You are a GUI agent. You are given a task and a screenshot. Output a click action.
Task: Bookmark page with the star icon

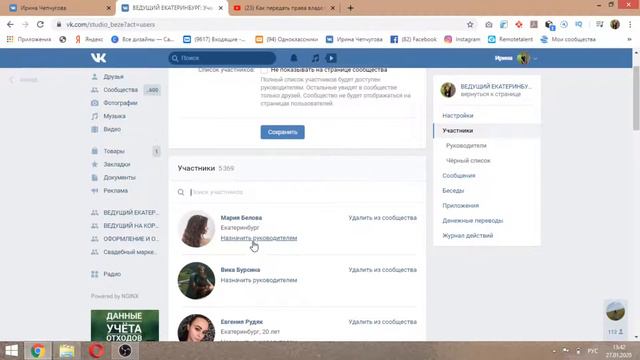click(470, 24)
